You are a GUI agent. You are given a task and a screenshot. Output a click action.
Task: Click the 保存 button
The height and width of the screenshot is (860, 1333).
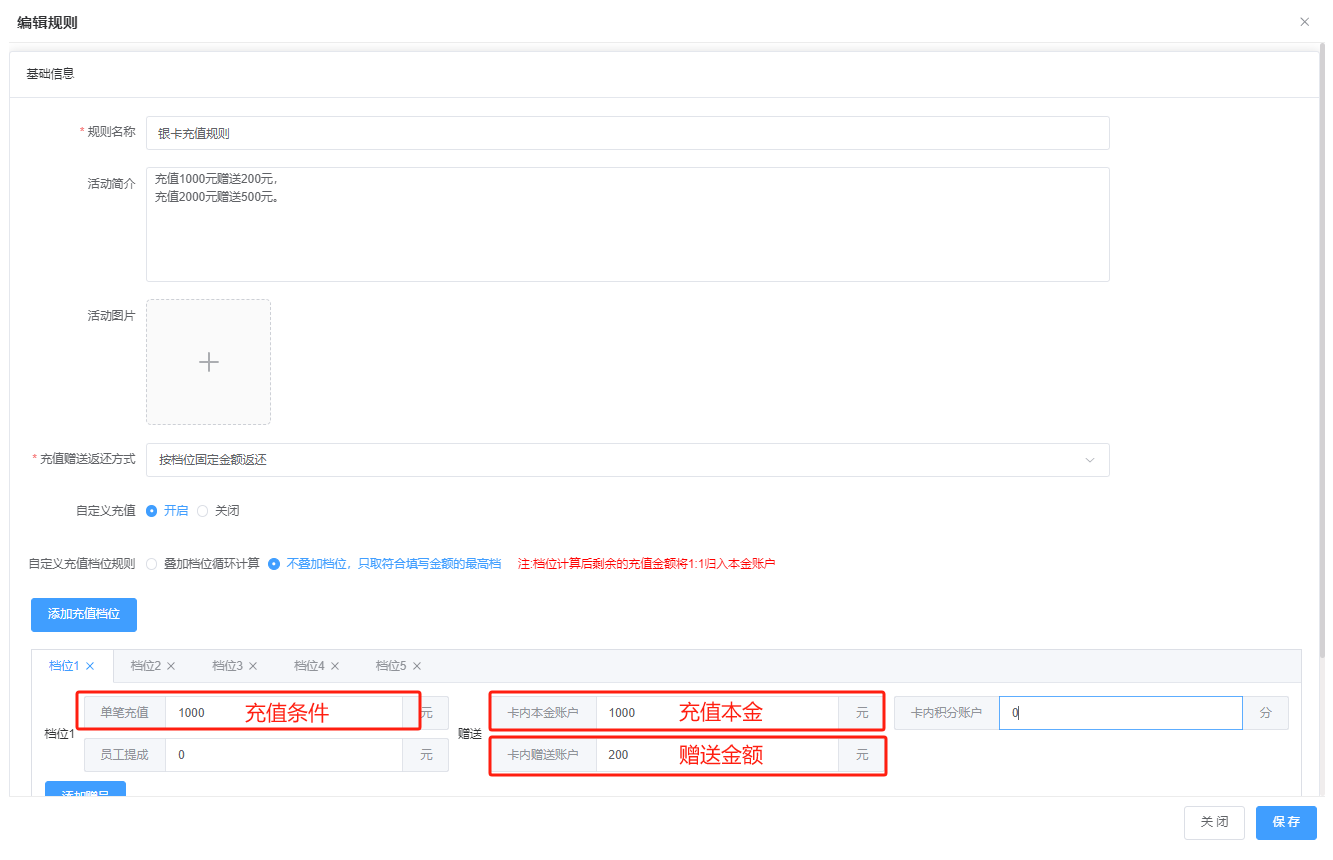[1286, 822]
